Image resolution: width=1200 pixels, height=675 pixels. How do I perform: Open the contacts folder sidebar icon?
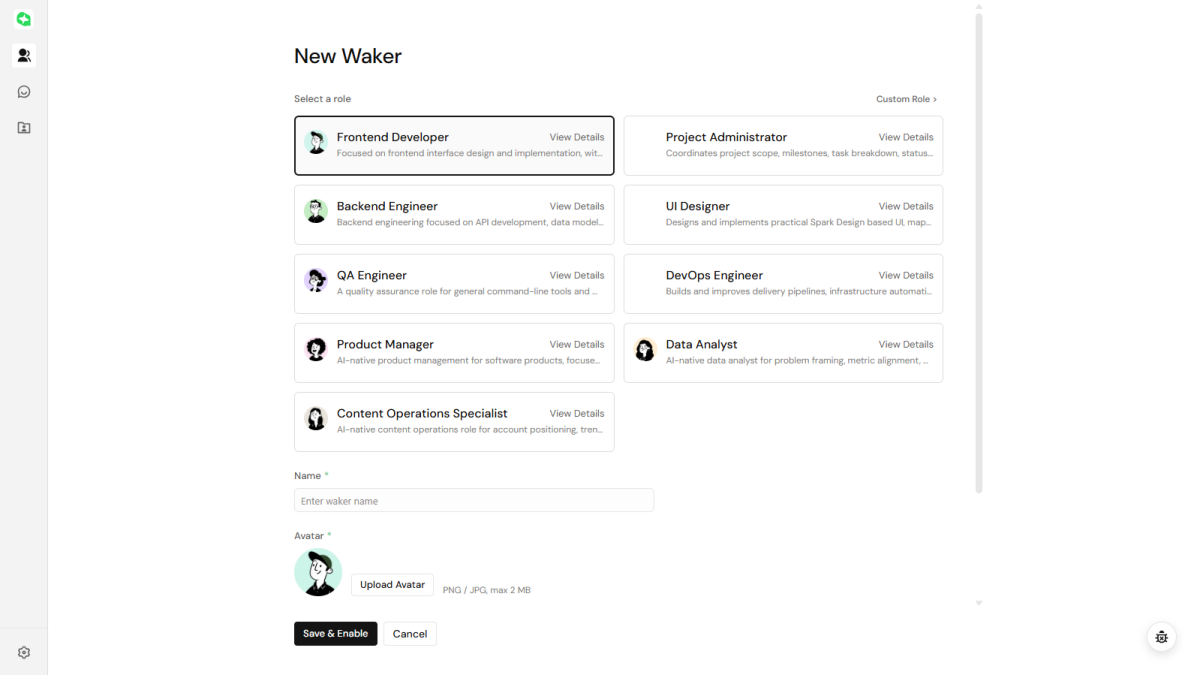pos(24,127)
